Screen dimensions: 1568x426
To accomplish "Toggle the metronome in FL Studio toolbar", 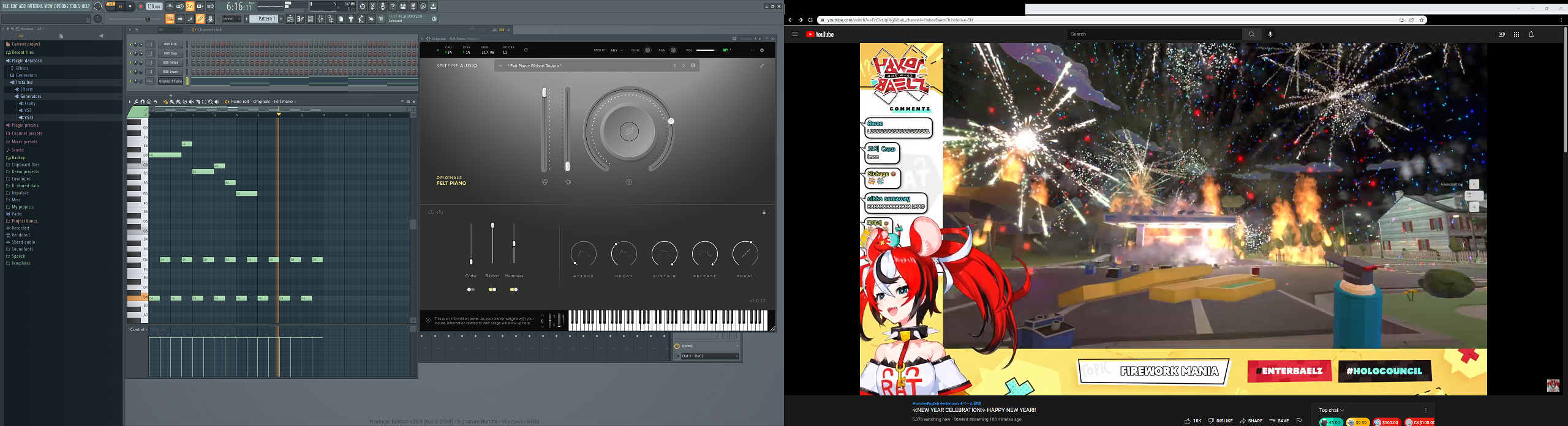I will 170,6.
